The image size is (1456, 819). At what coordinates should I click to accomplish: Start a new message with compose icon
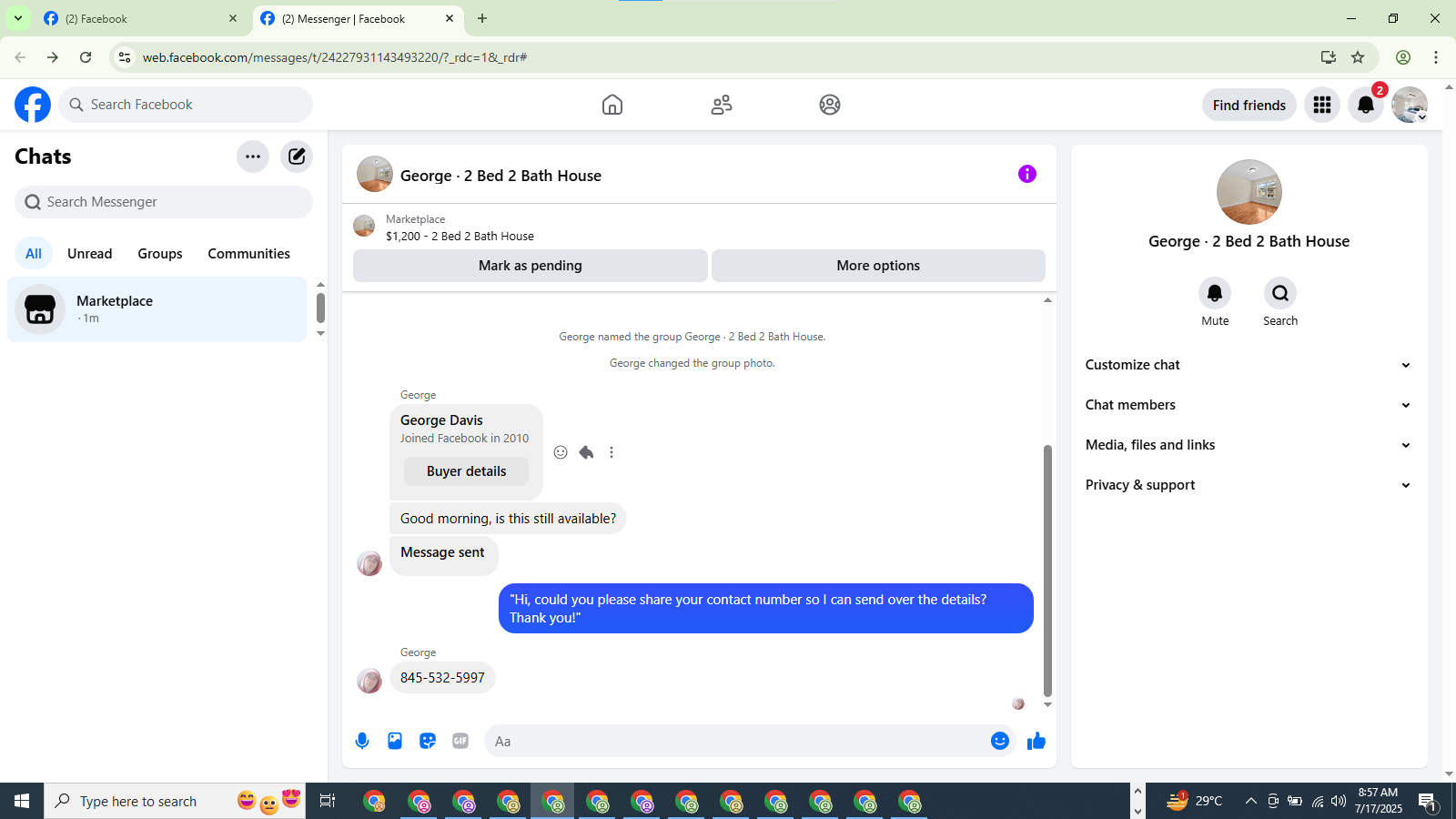[x=297, y=157]
